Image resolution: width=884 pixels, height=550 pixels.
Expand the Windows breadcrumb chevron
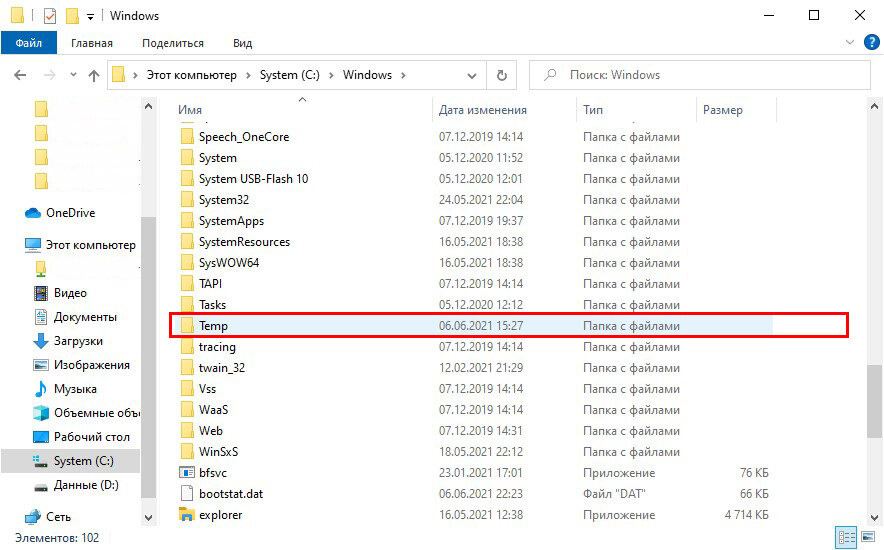pos(403,75)
